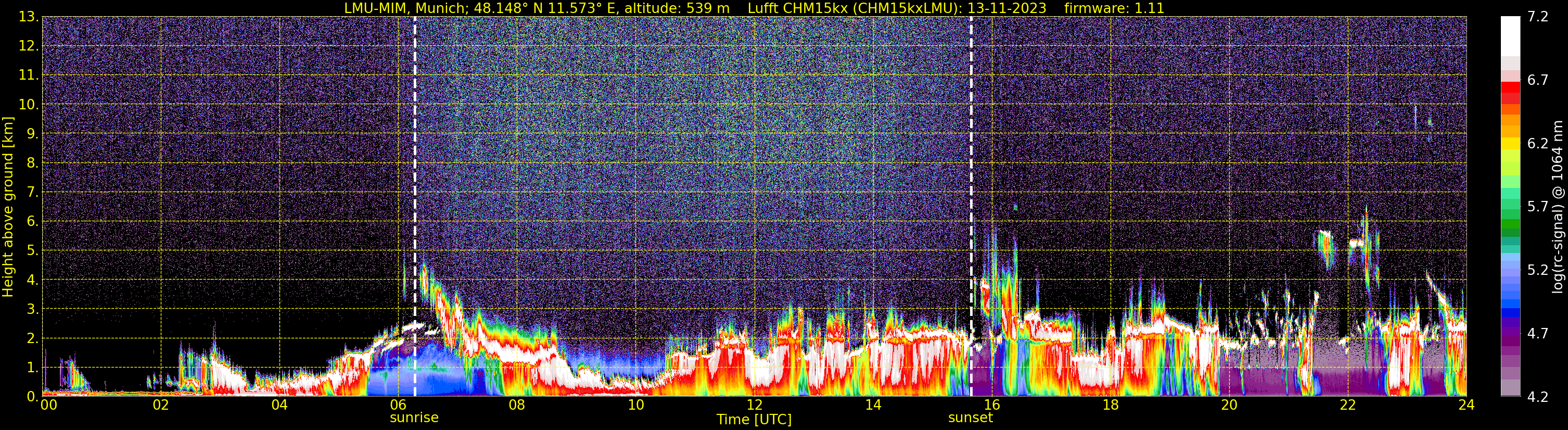Click the colorbar value '4.7'
1568x430 pixels.
tap(1538, 333)
